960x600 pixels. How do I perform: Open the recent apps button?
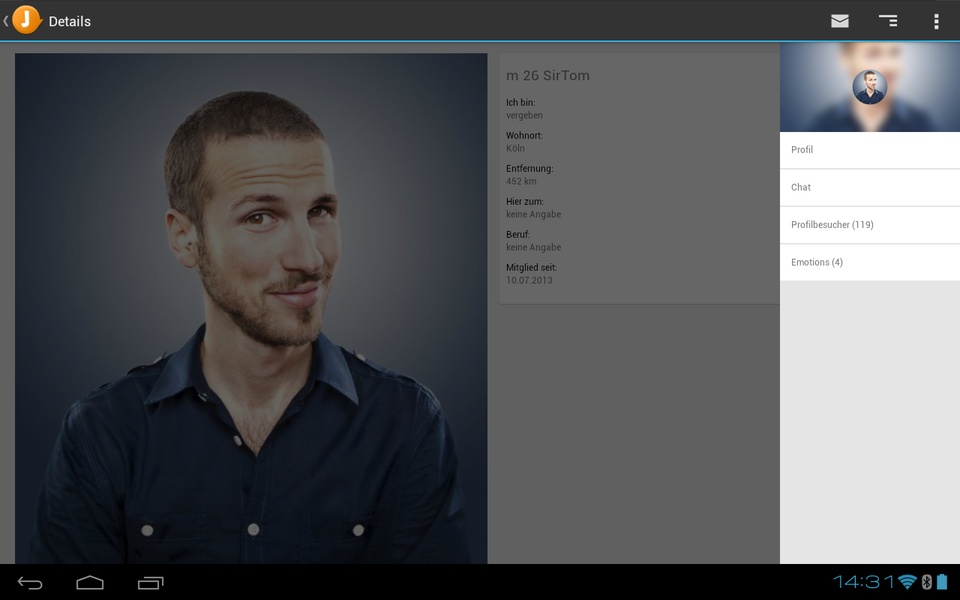(x=151, y=583)
